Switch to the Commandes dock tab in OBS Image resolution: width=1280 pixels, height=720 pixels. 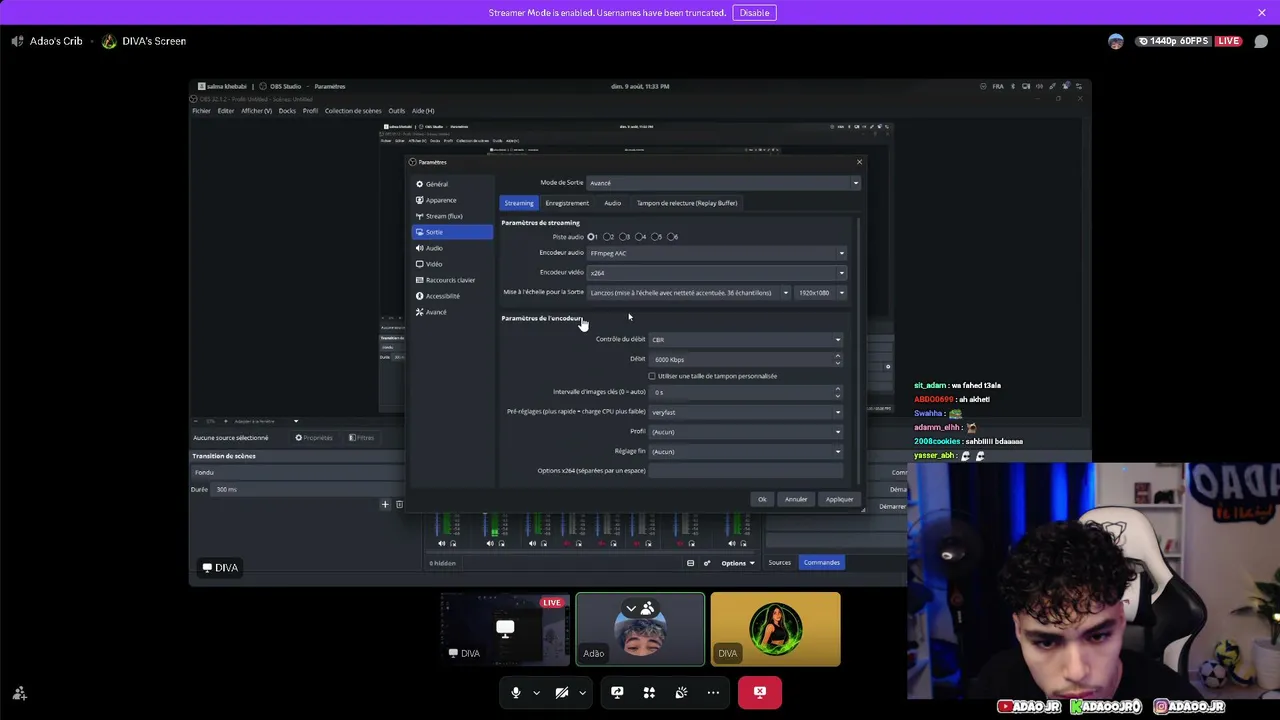click(x=821, y=562)
